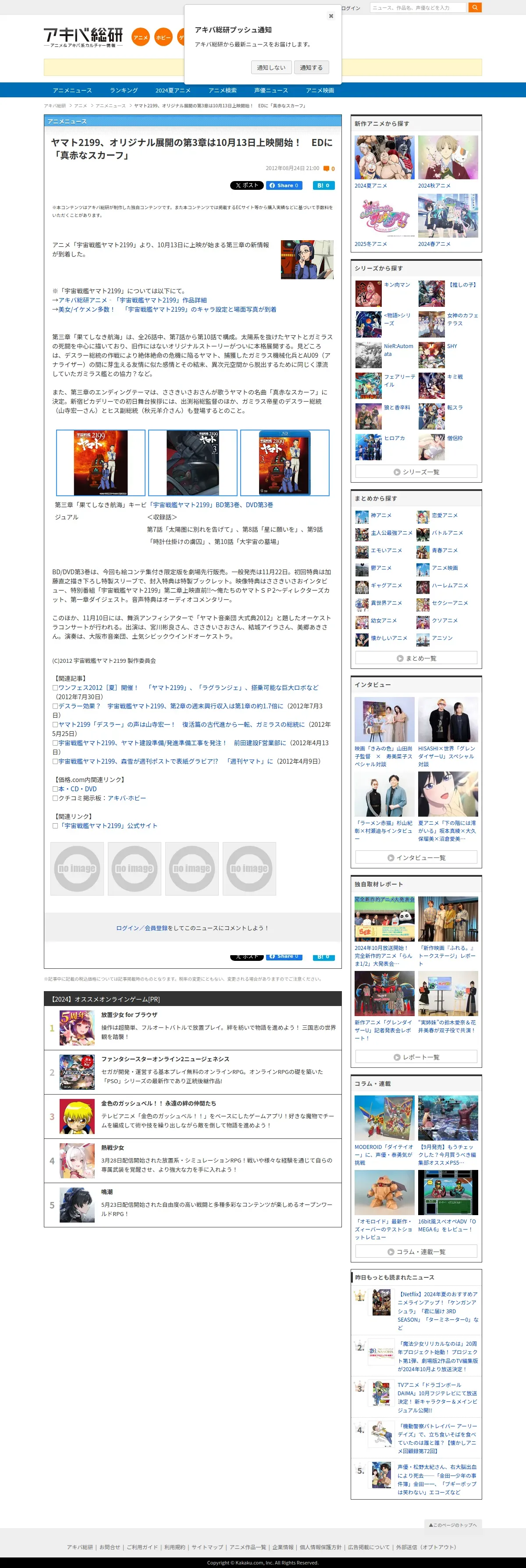Open the 神アニメ summary icon
The width and height of the screenshot is (526, 1568).
(362, 517)
